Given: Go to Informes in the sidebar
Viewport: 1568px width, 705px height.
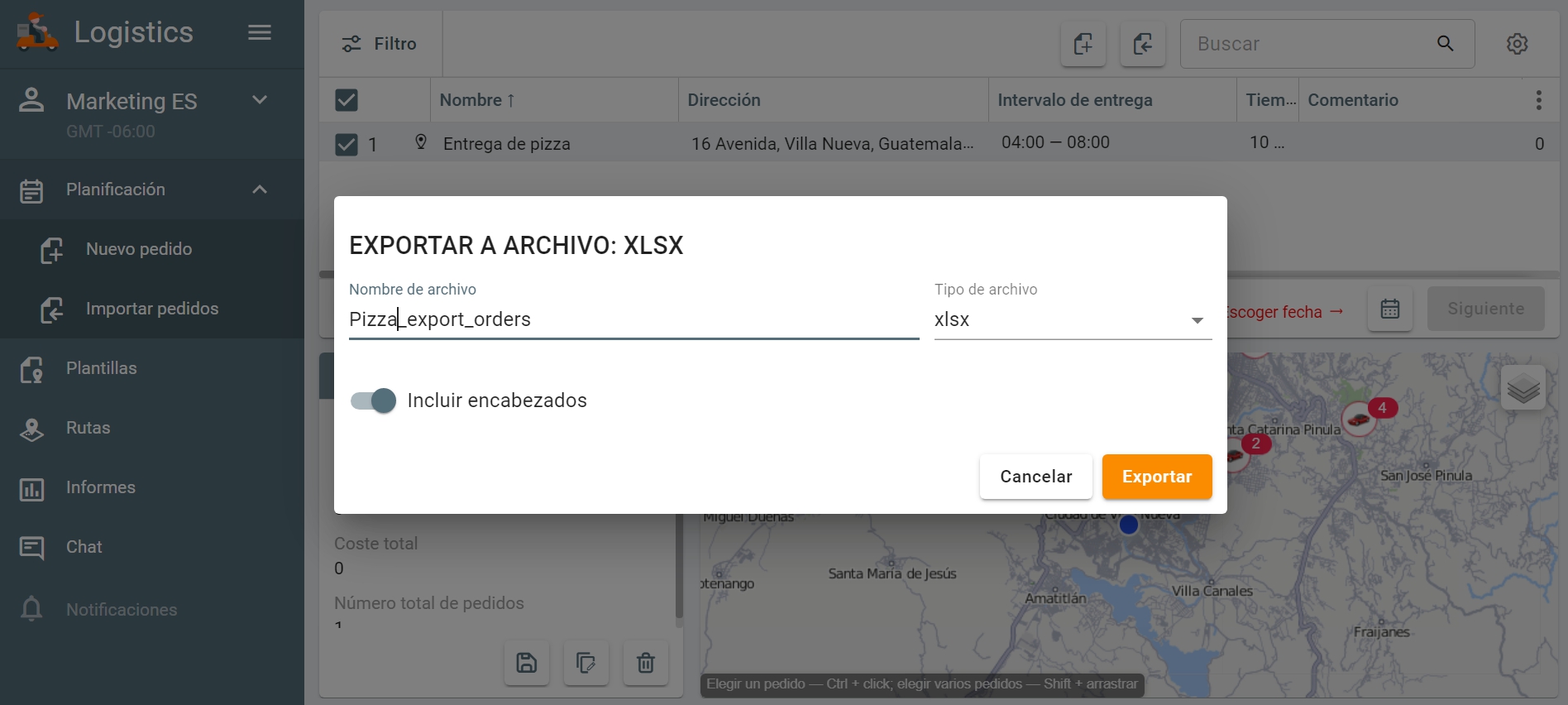Looking at the screenshot, I should [100, 487].
